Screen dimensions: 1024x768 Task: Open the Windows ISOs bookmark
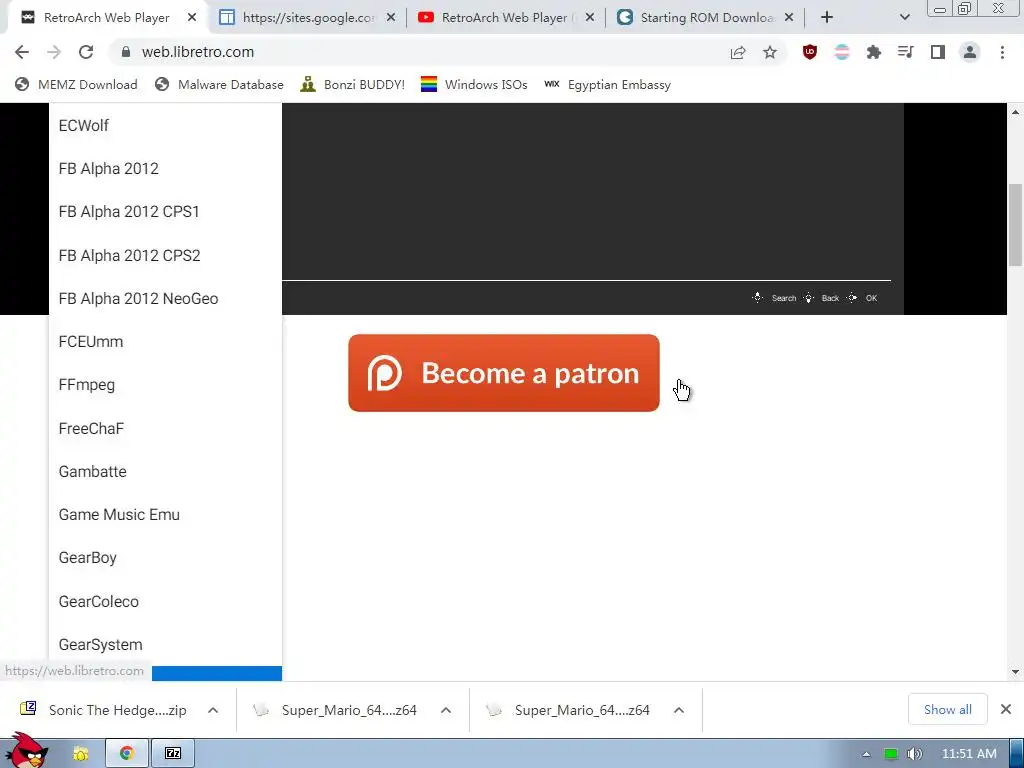point(474,85)
